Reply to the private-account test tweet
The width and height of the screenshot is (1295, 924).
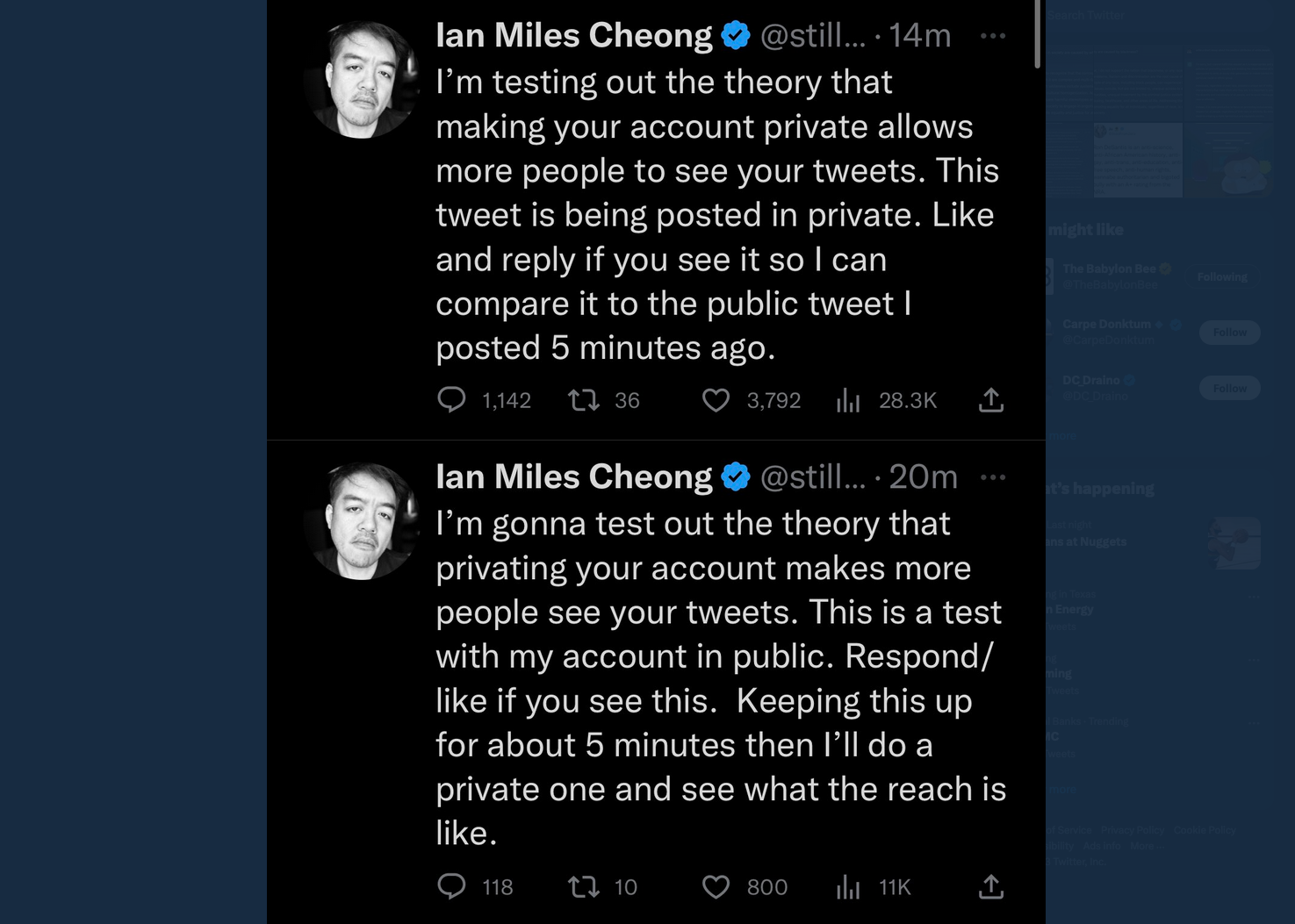[x=451, y=400]
